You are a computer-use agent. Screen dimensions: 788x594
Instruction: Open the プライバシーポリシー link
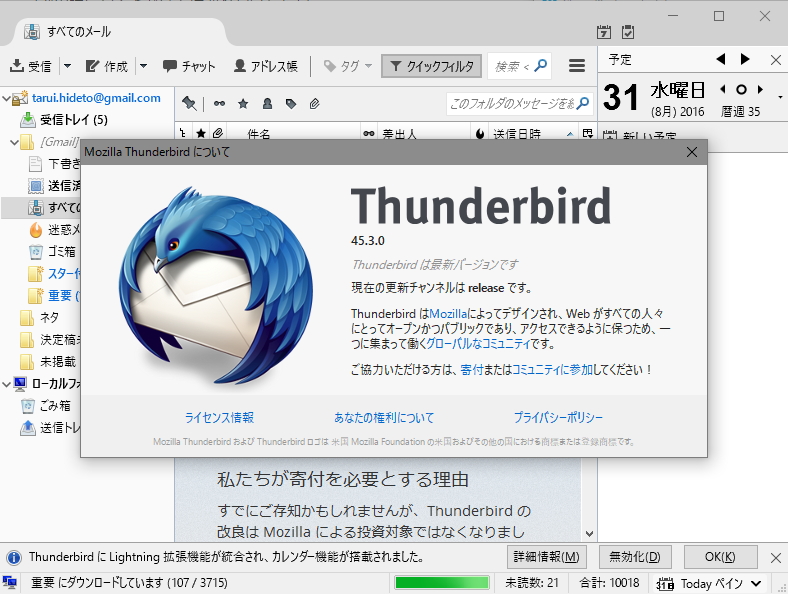click(x=558, y=418)
